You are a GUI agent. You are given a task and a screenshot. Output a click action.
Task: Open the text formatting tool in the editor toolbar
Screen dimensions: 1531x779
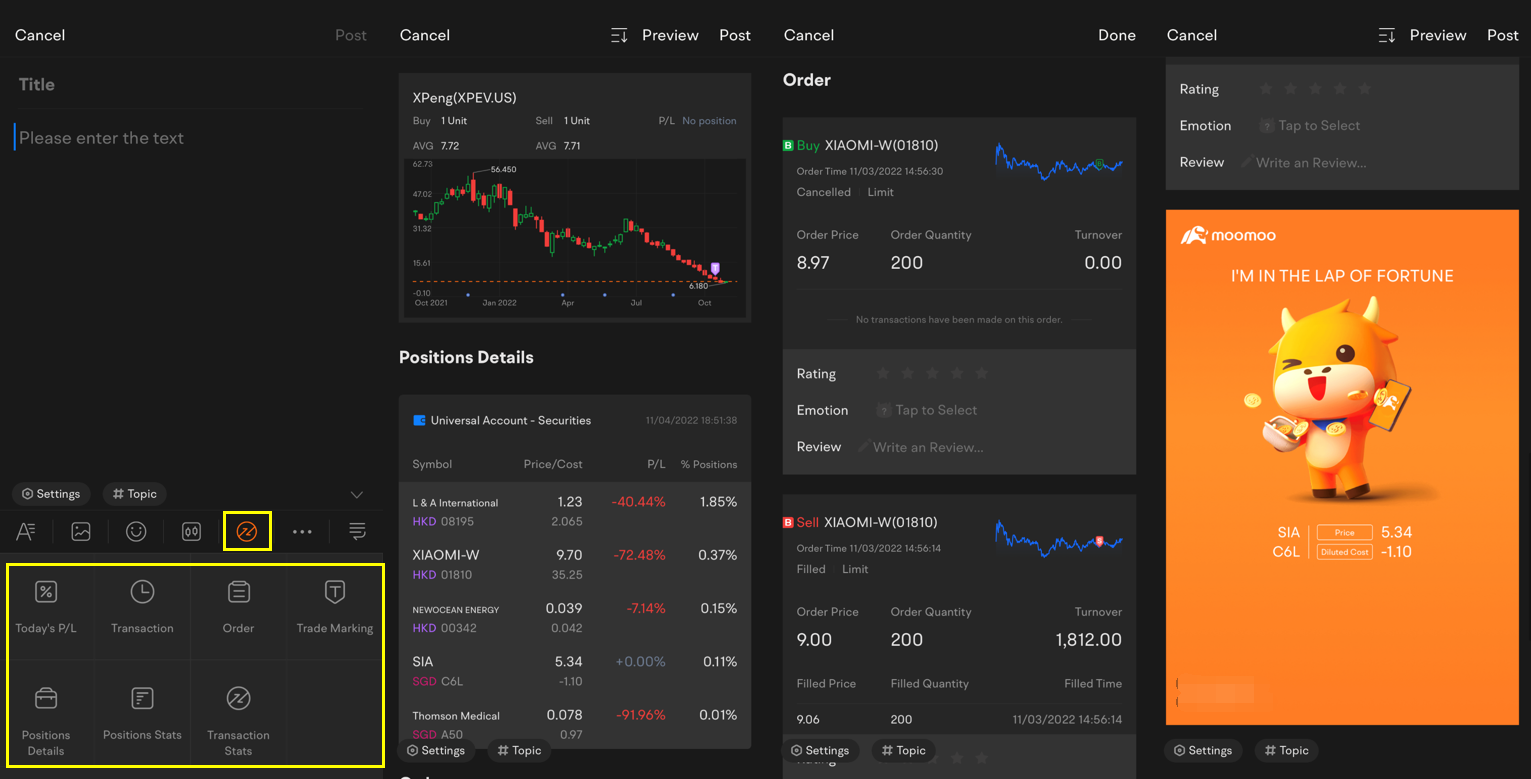click(26, 532)
